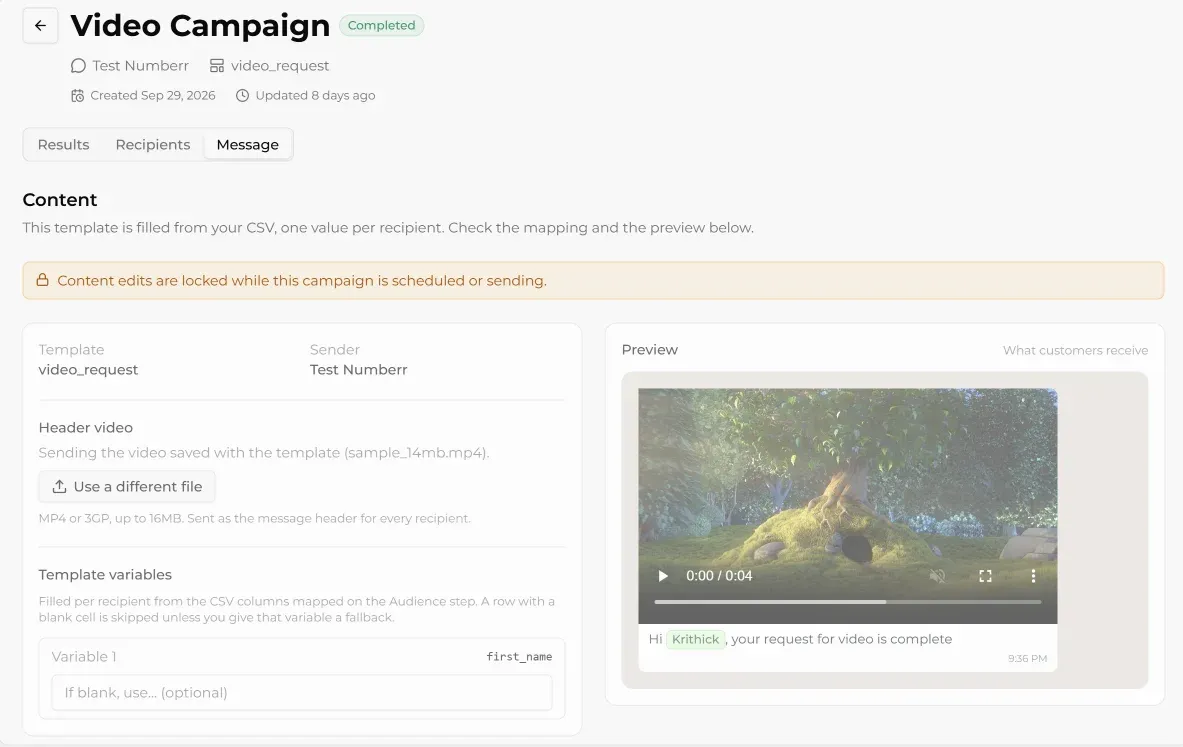This screenshot has width=1183, height=747.
Task: Click the Krithick variable chip in preview
Action: tap(695, 639)
